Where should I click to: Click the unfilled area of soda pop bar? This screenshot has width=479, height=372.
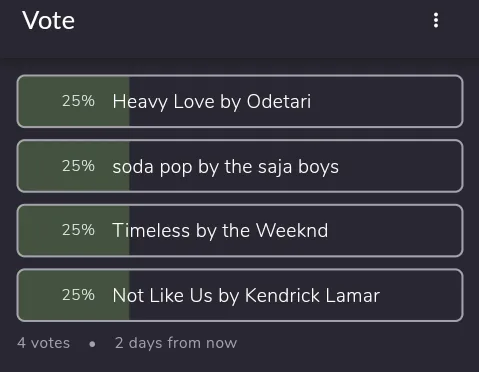coord(400,166)
